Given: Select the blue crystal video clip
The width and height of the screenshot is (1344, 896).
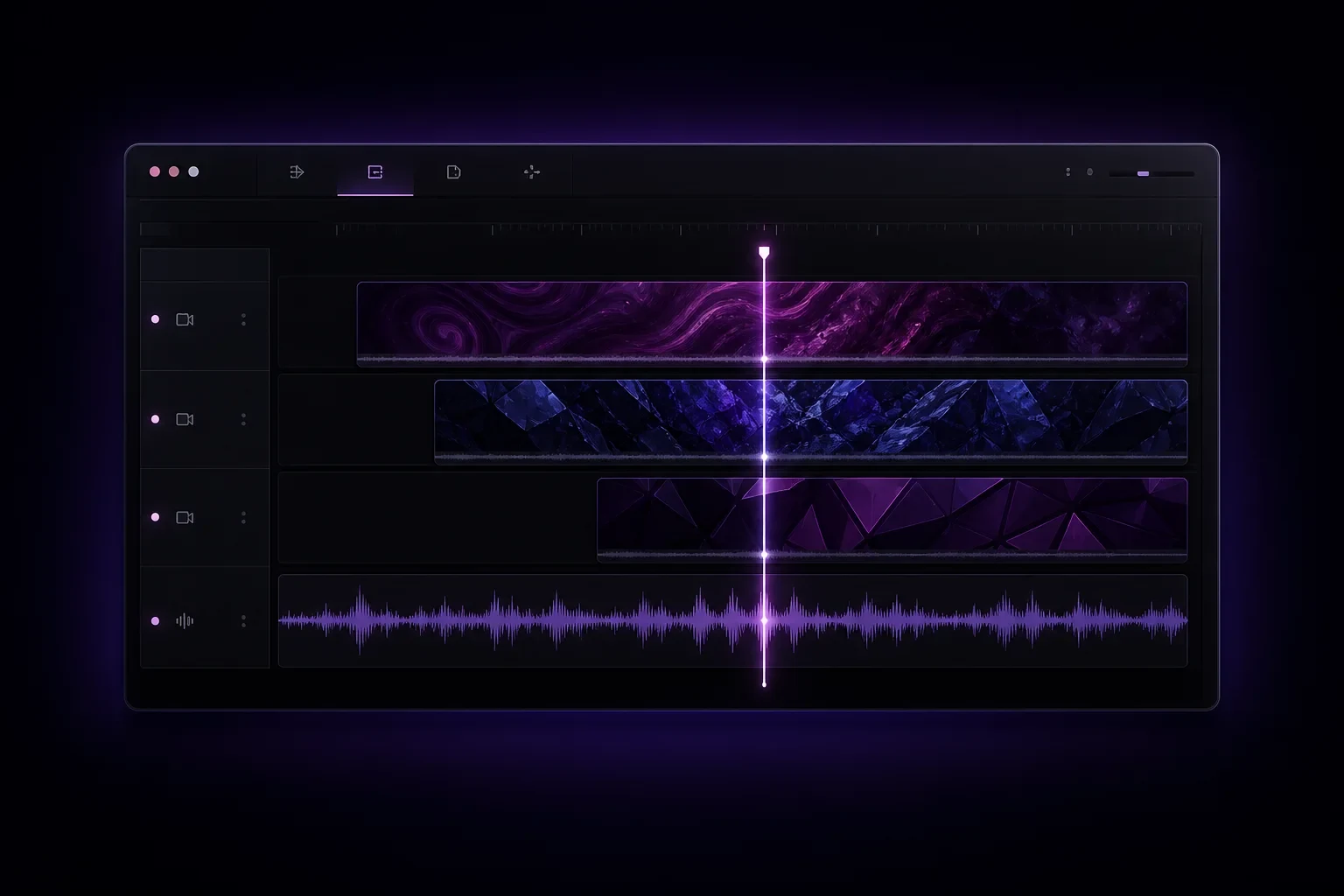Looking at the screenshot, I should pos(811,422).
